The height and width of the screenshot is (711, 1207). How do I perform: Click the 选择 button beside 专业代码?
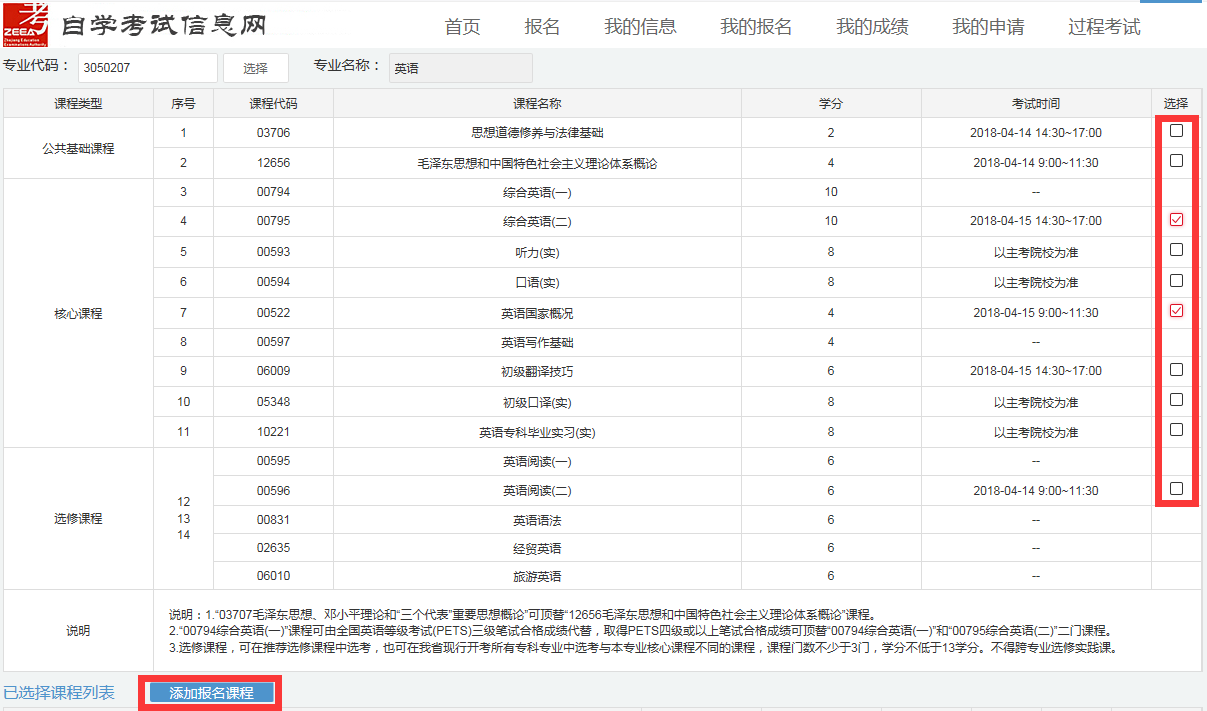point(255,68)
